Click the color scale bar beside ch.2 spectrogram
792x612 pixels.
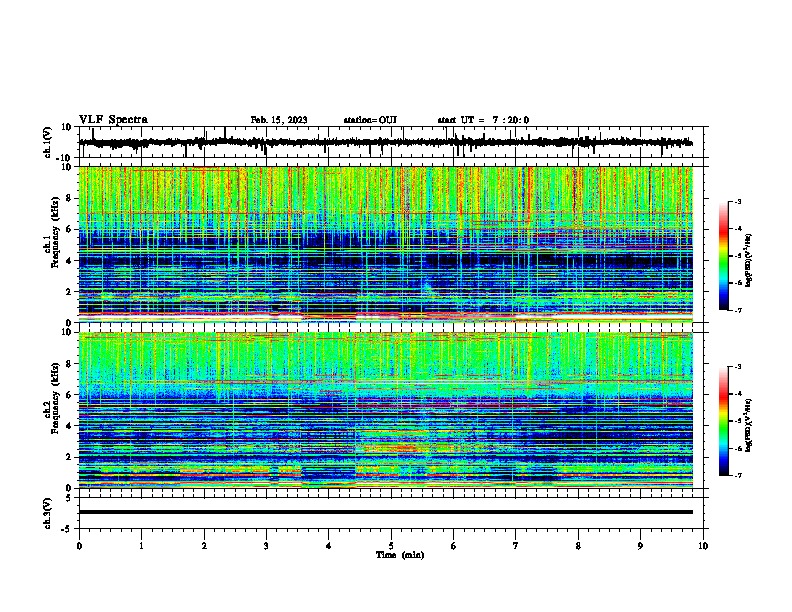point(724,421)
